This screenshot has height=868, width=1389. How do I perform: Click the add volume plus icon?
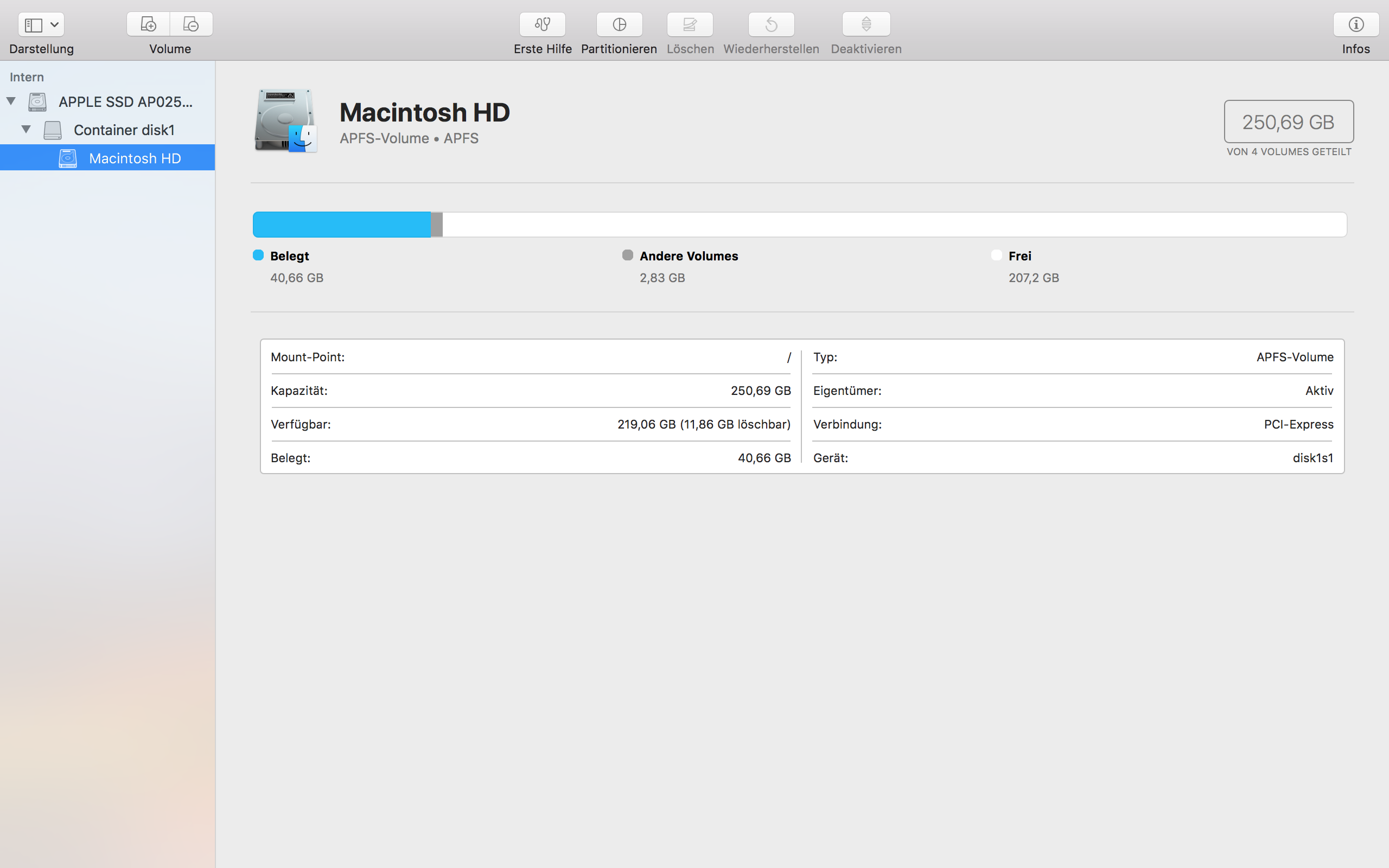[148, 24]
